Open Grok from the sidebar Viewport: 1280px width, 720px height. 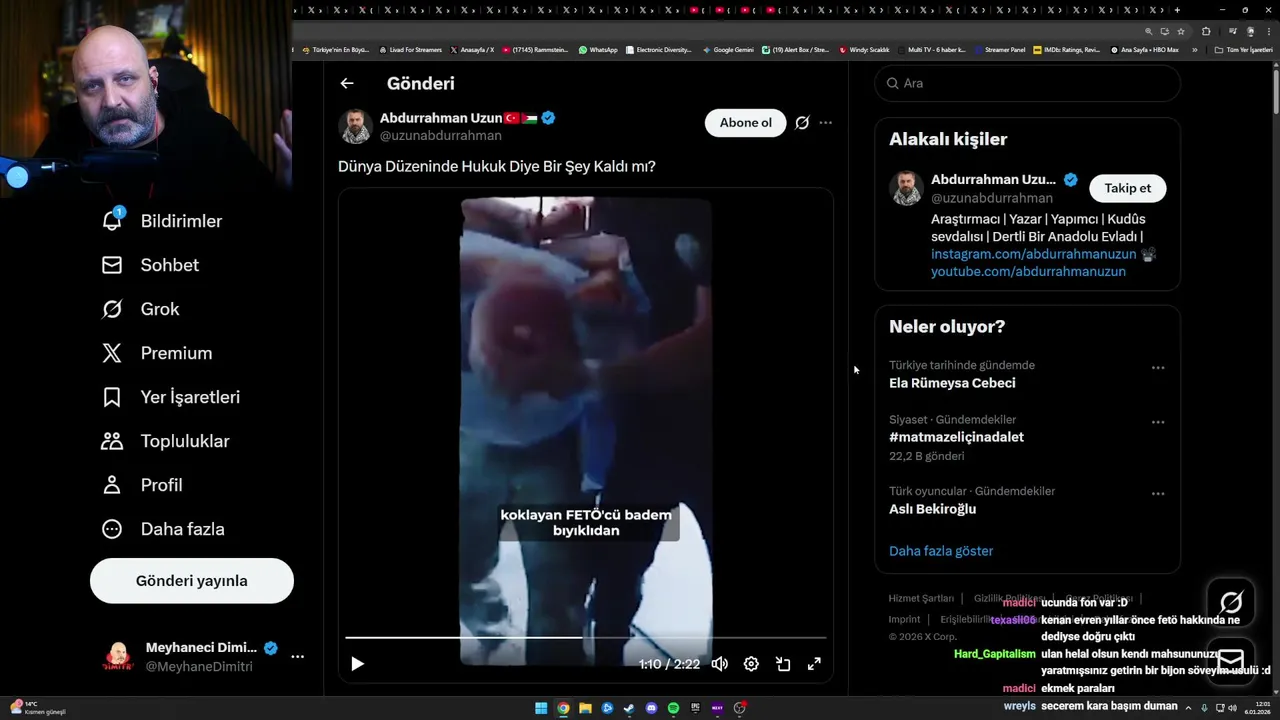pos(141,309)
